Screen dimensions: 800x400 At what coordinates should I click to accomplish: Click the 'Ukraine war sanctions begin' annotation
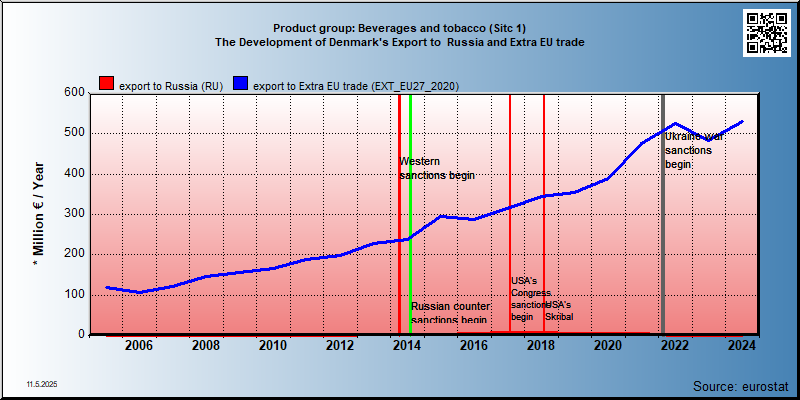click(x=694, y=151)
